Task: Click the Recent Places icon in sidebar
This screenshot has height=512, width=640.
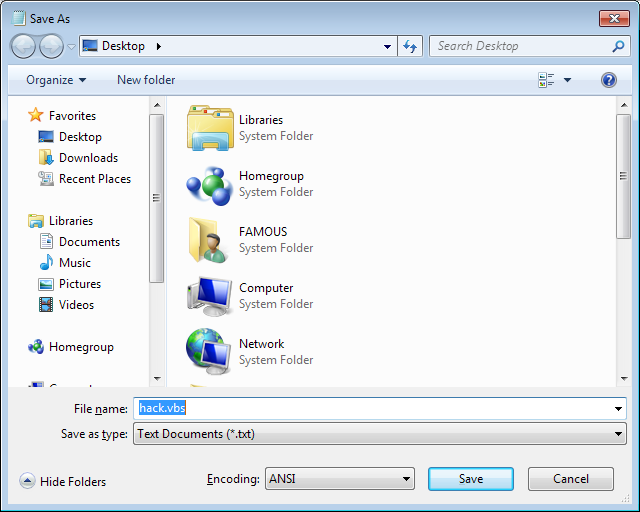Action: [x=46, y=178]
